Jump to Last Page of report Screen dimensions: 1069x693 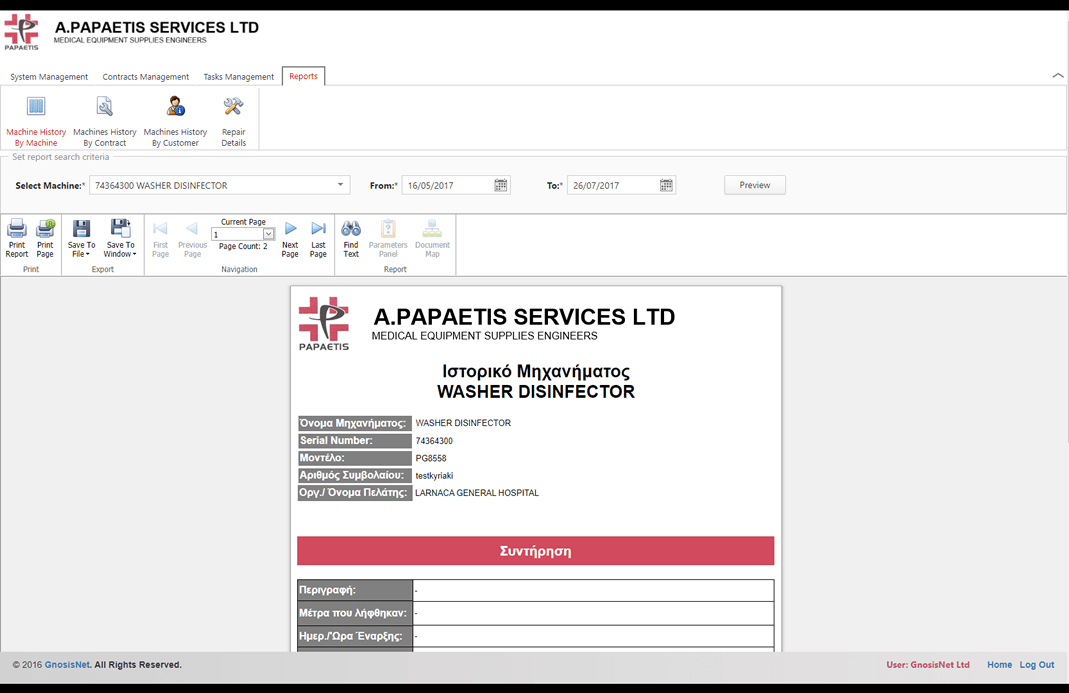click(x=318, y=238)
